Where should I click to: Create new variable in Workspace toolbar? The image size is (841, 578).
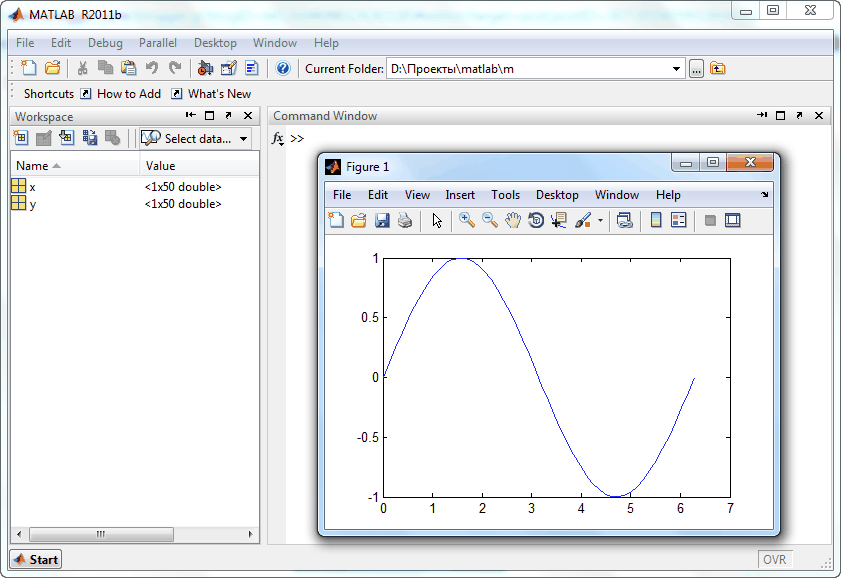20,138
